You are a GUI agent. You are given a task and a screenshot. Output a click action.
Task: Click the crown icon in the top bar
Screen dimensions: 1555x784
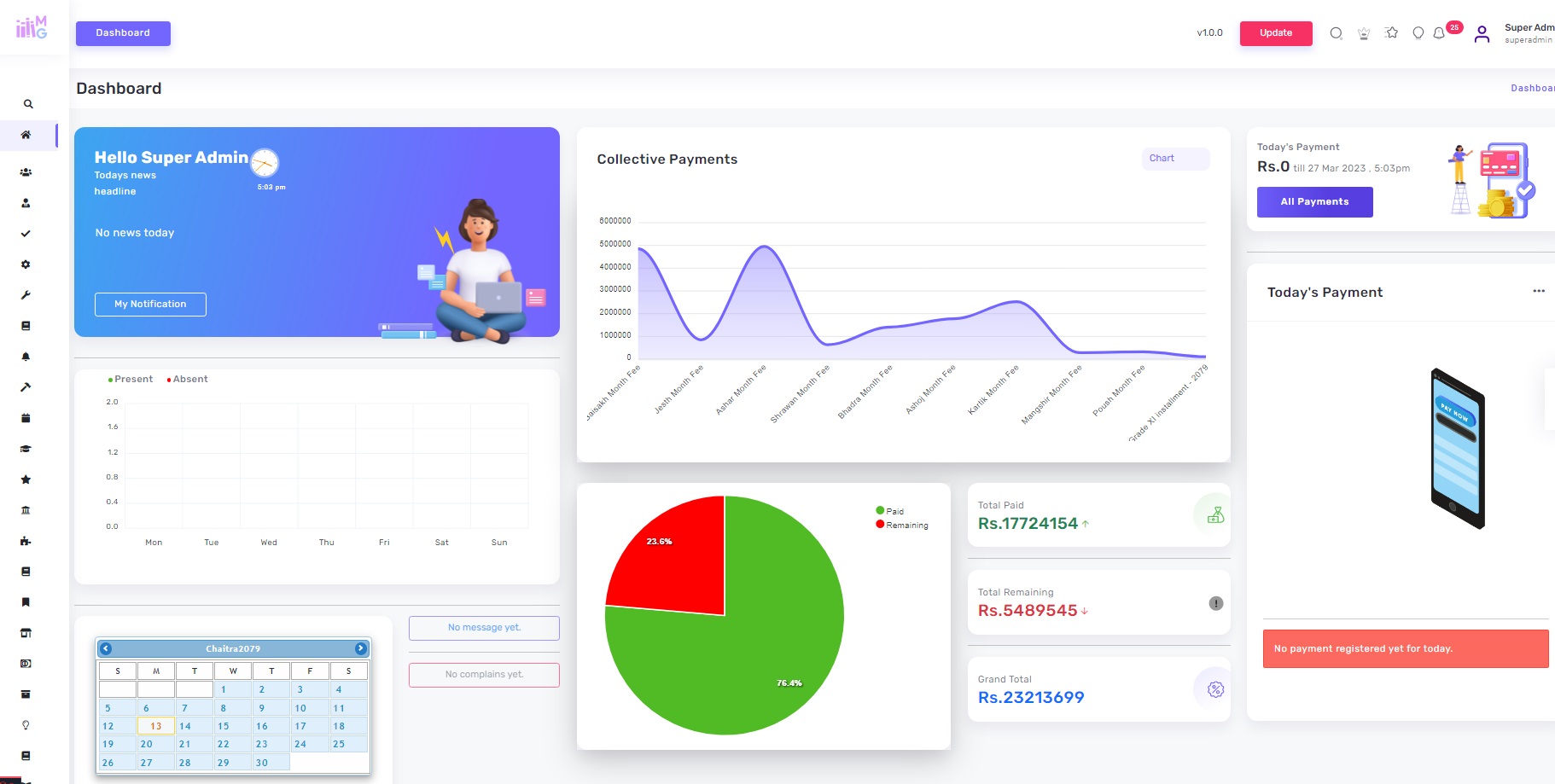1364,33
